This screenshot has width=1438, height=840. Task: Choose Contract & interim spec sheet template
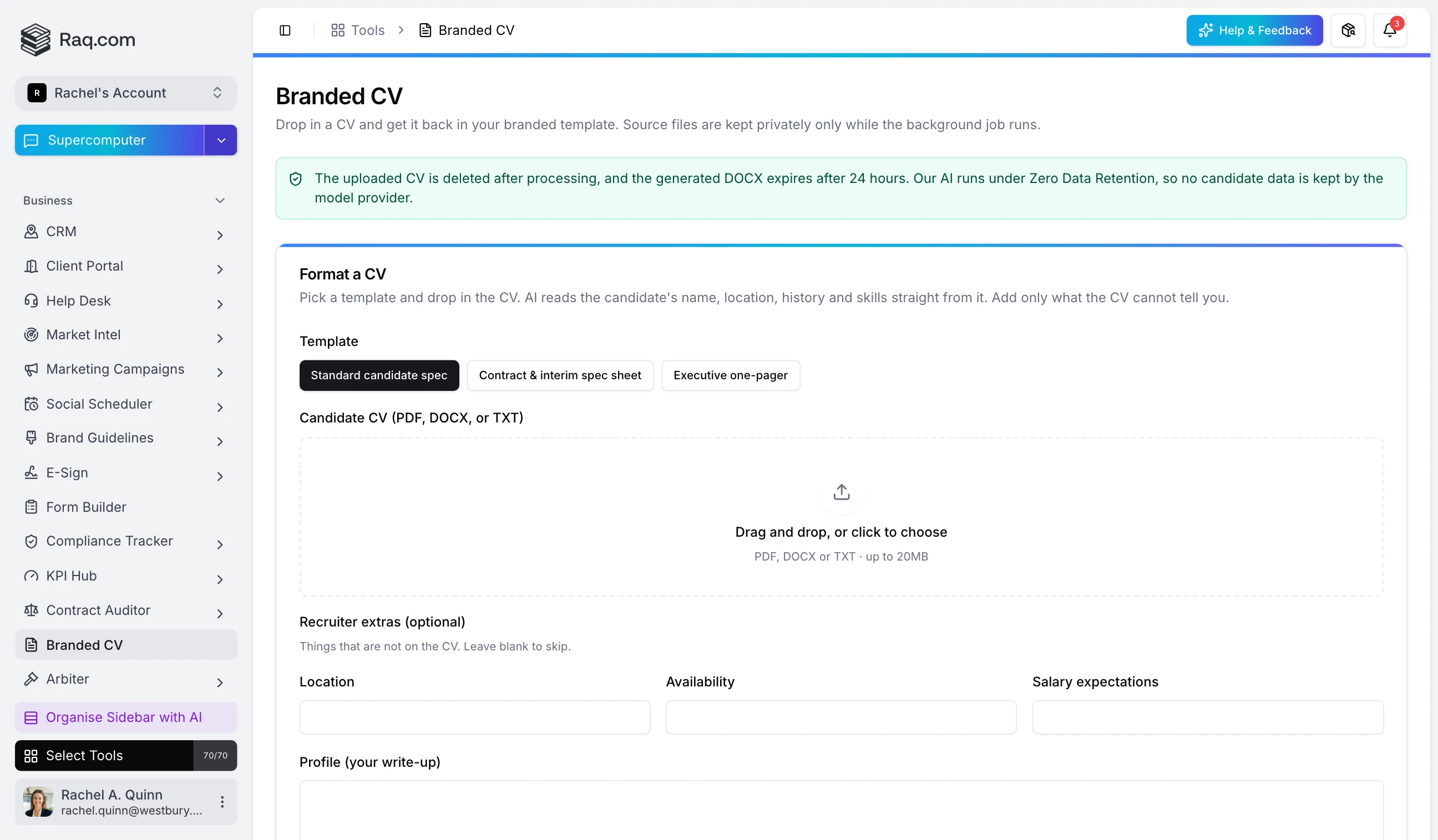click(560, 375)
